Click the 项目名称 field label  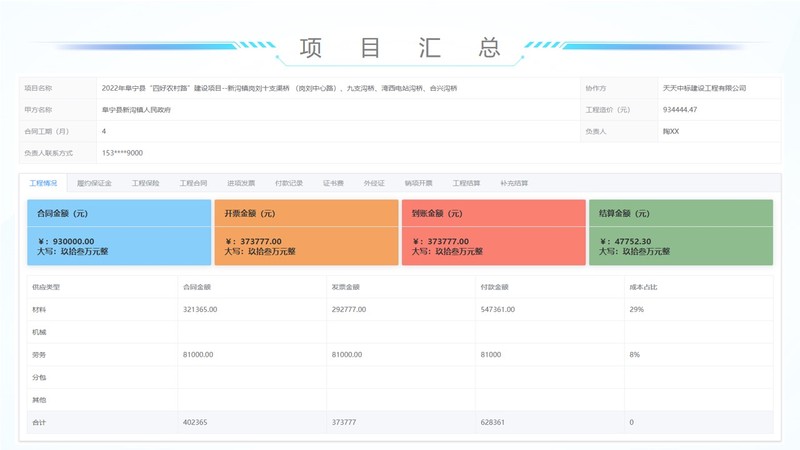coord(38,88)
